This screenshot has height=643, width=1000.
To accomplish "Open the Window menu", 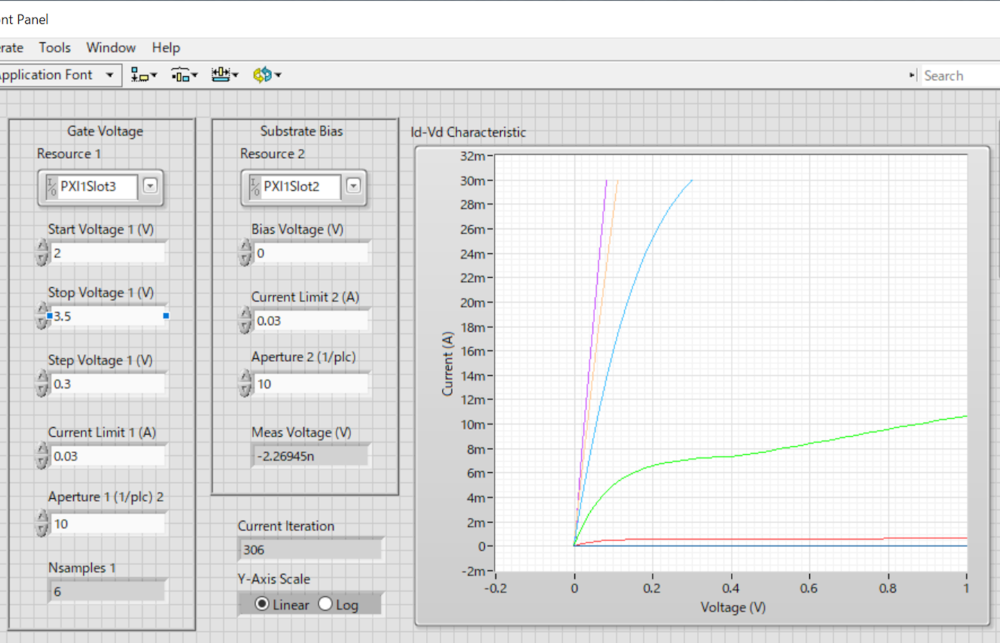I will pos(110,47).
